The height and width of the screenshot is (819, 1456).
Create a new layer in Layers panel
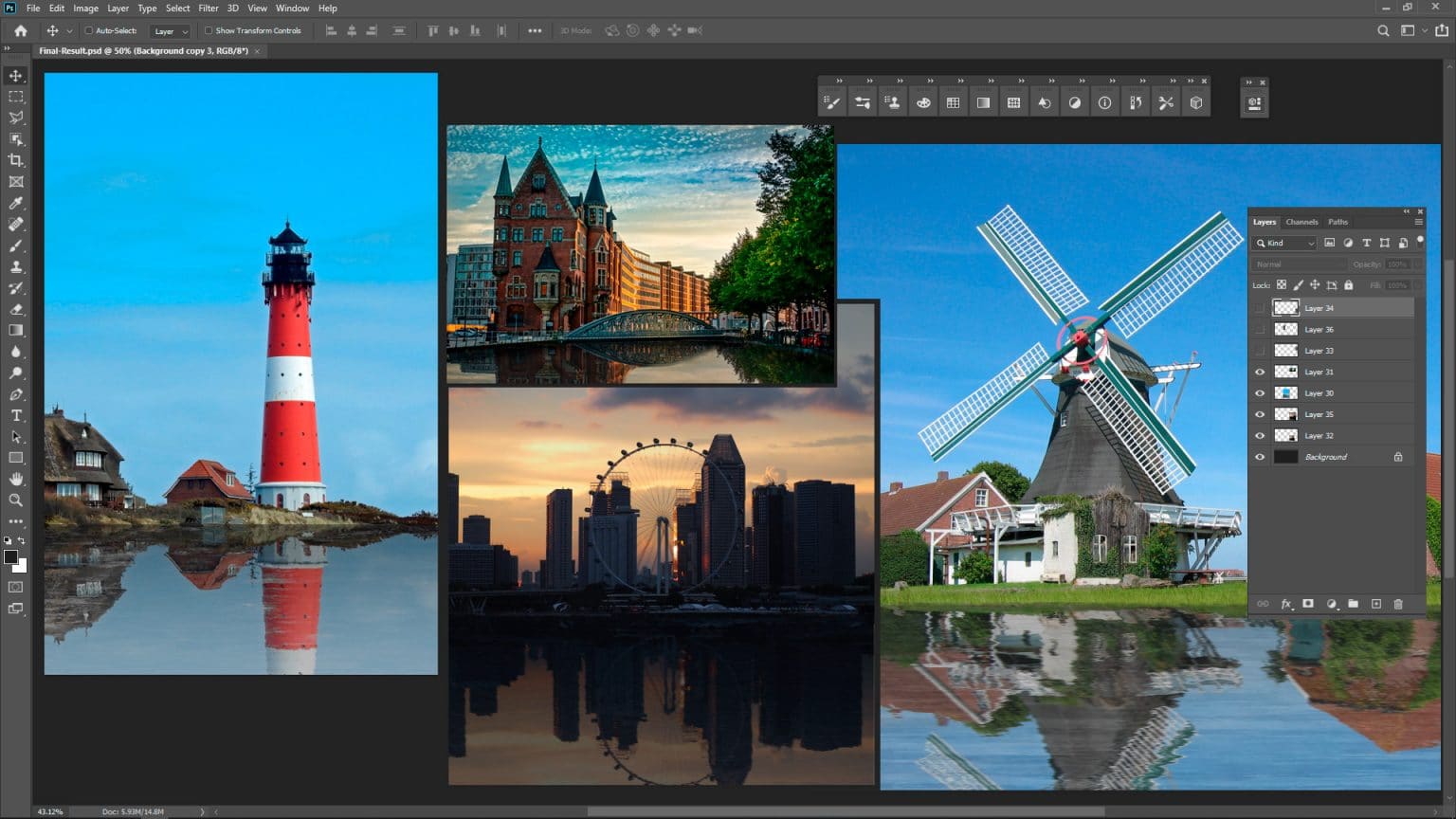[x=1376, y=604]
